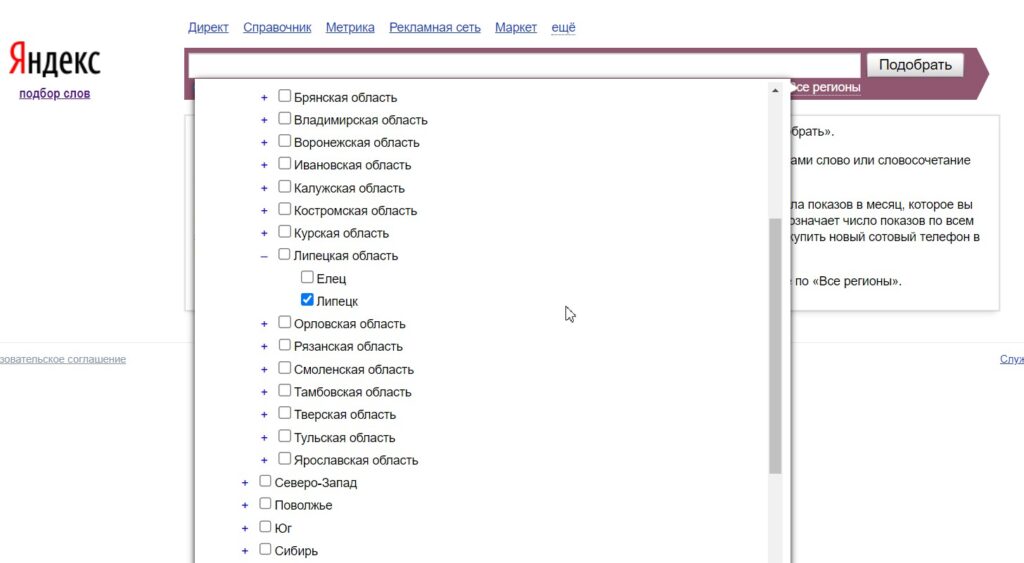Expand the Тверская область node
Screen dimensions: 1024x563
pyautogui.click(x=264, y=415)
